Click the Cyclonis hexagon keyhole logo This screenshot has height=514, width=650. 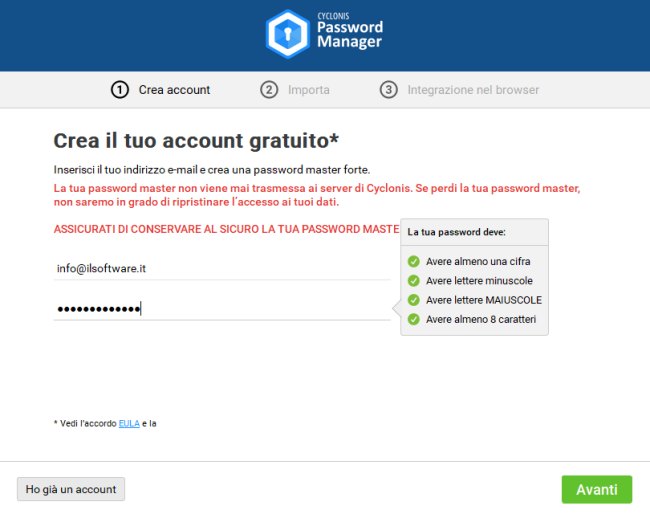287,34
